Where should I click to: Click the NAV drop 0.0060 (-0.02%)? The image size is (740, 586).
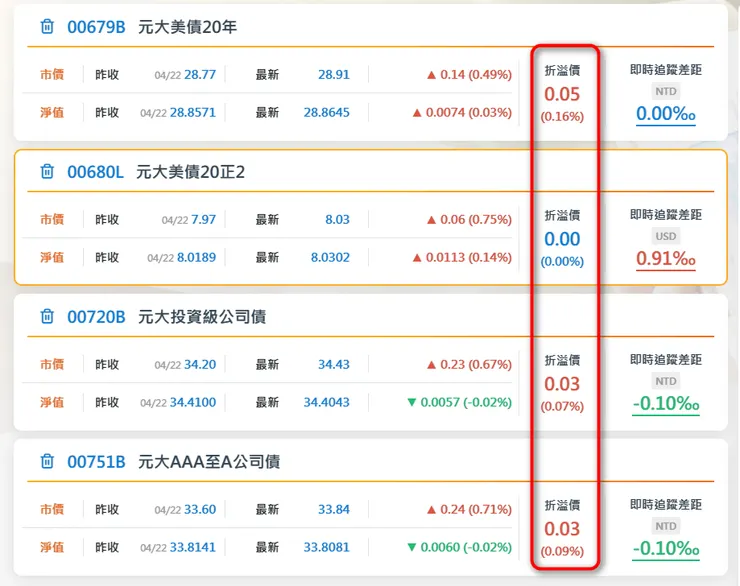[x=459, y=547]
